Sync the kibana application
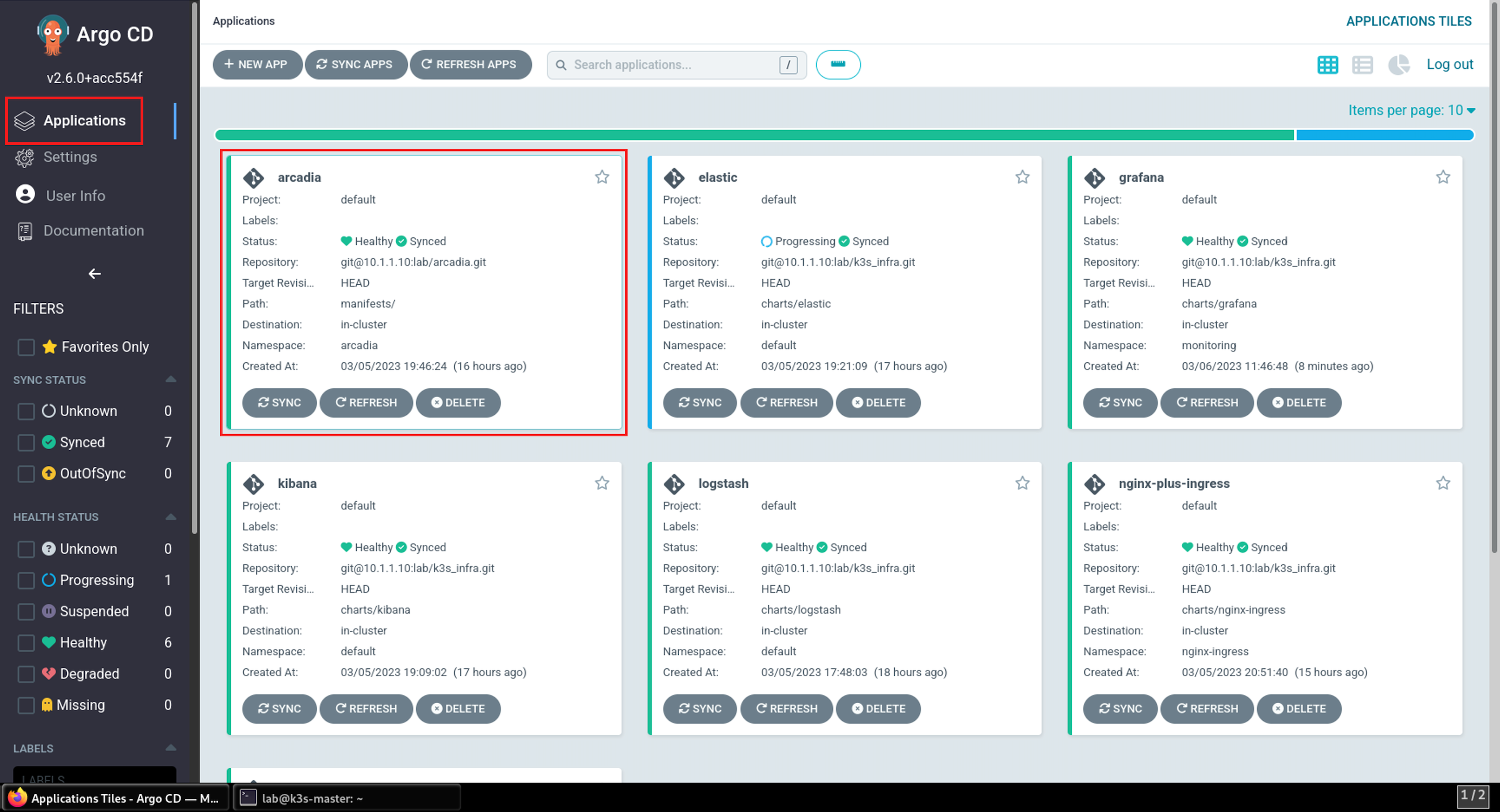Screen dimensions: 1500x812 279,708
